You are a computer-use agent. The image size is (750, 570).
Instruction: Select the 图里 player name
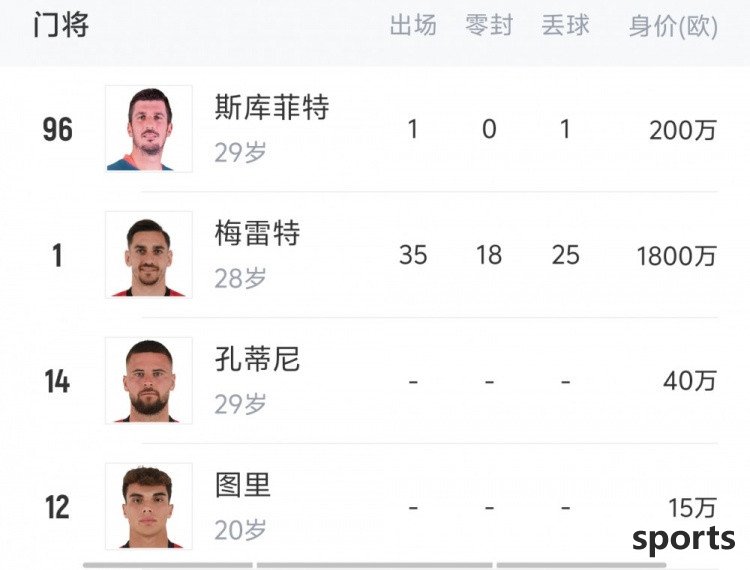tap(243, 484)
